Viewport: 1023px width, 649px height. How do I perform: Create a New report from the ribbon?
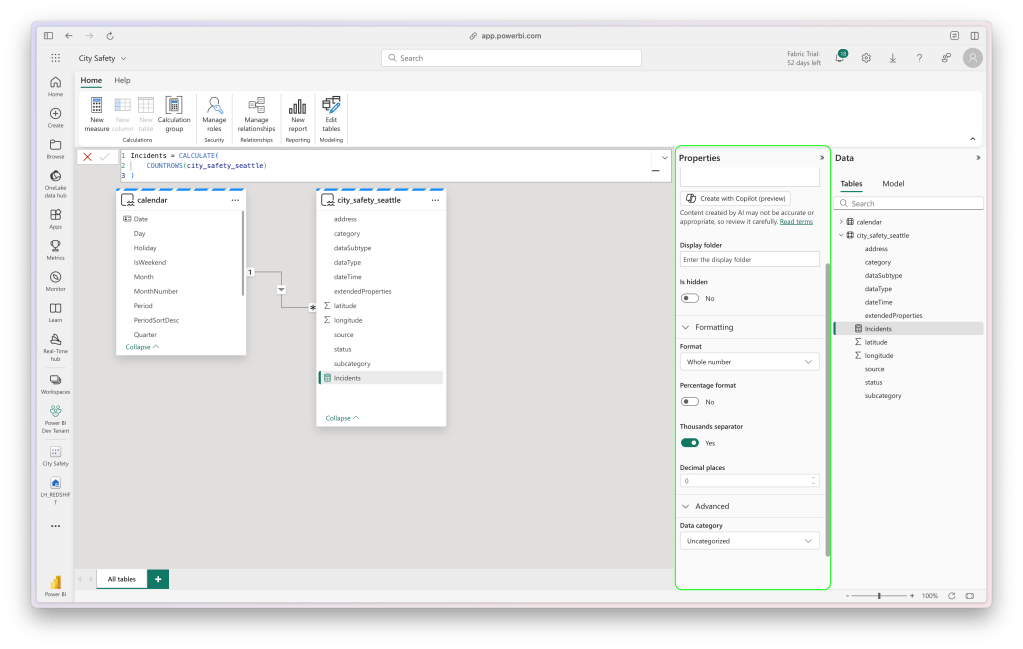click(x=298, y=114)
